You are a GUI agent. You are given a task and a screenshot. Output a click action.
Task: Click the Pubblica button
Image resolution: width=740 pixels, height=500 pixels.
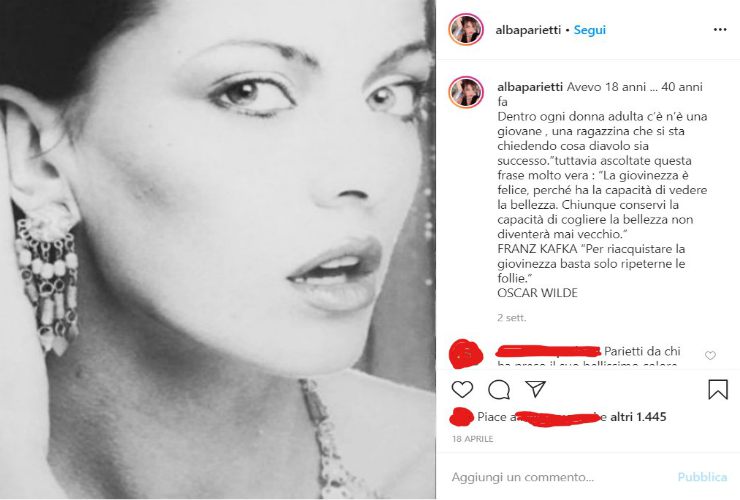(702, 477)
